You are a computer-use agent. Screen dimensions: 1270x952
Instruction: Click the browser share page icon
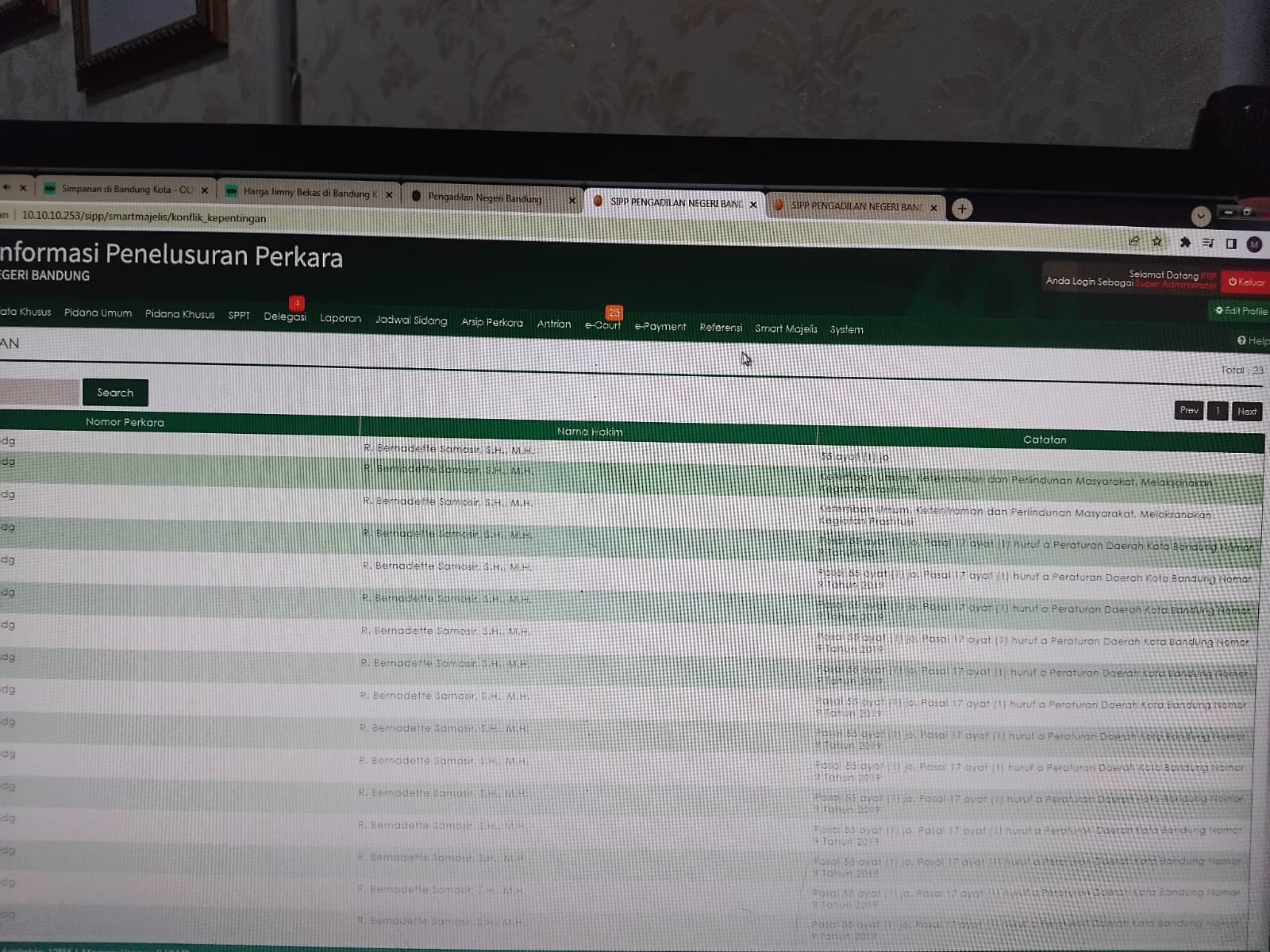[1133, 241]
